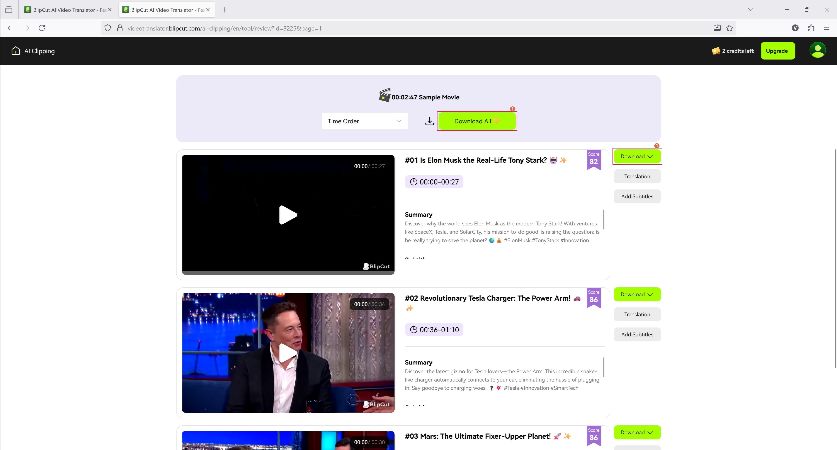The image size is (837, 450).
Task: Click the Upgrade button
Action: 777,51
